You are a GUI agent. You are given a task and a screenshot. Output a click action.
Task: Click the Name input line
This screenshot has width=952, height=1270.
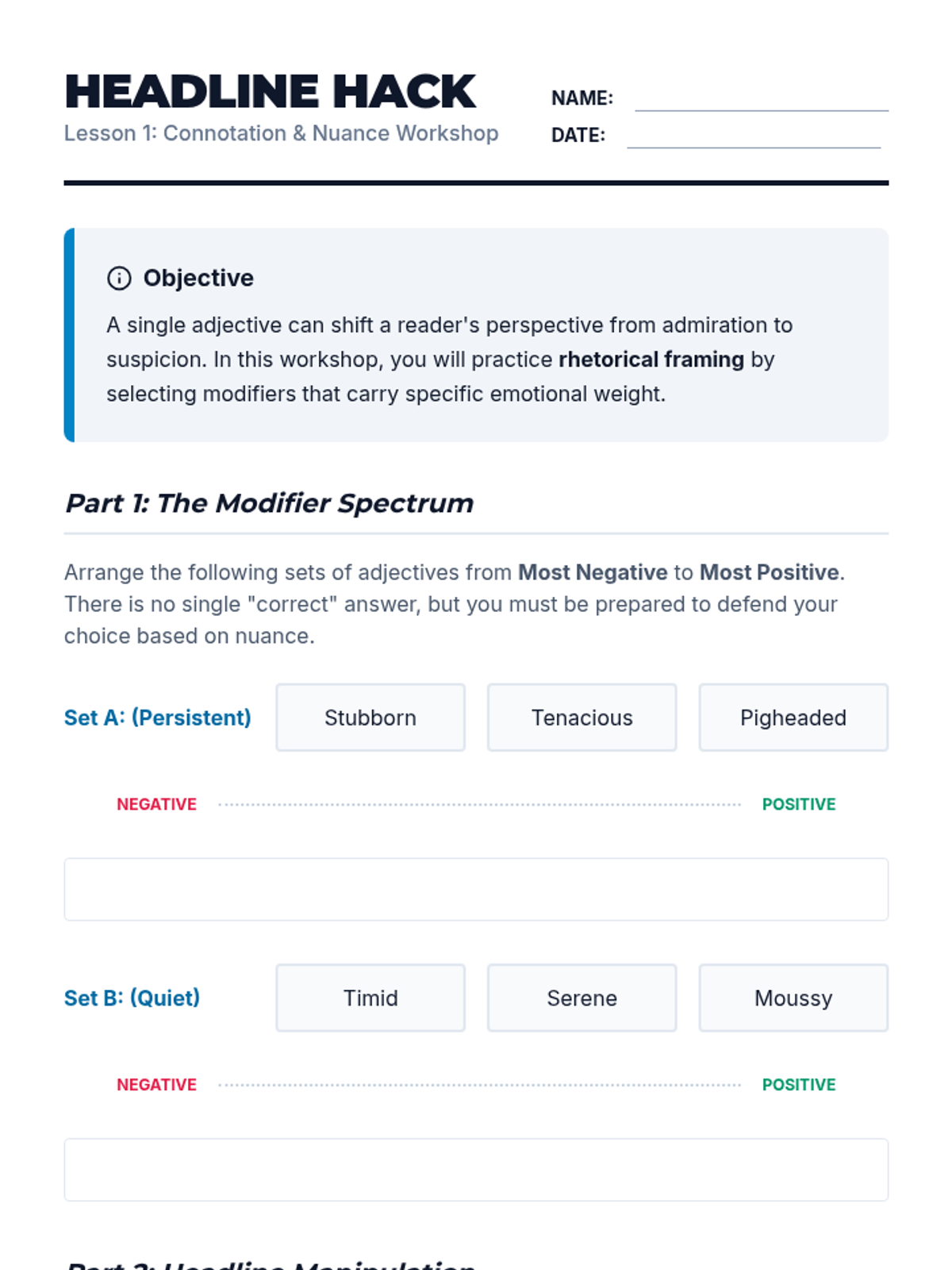(x=762, y=101)
